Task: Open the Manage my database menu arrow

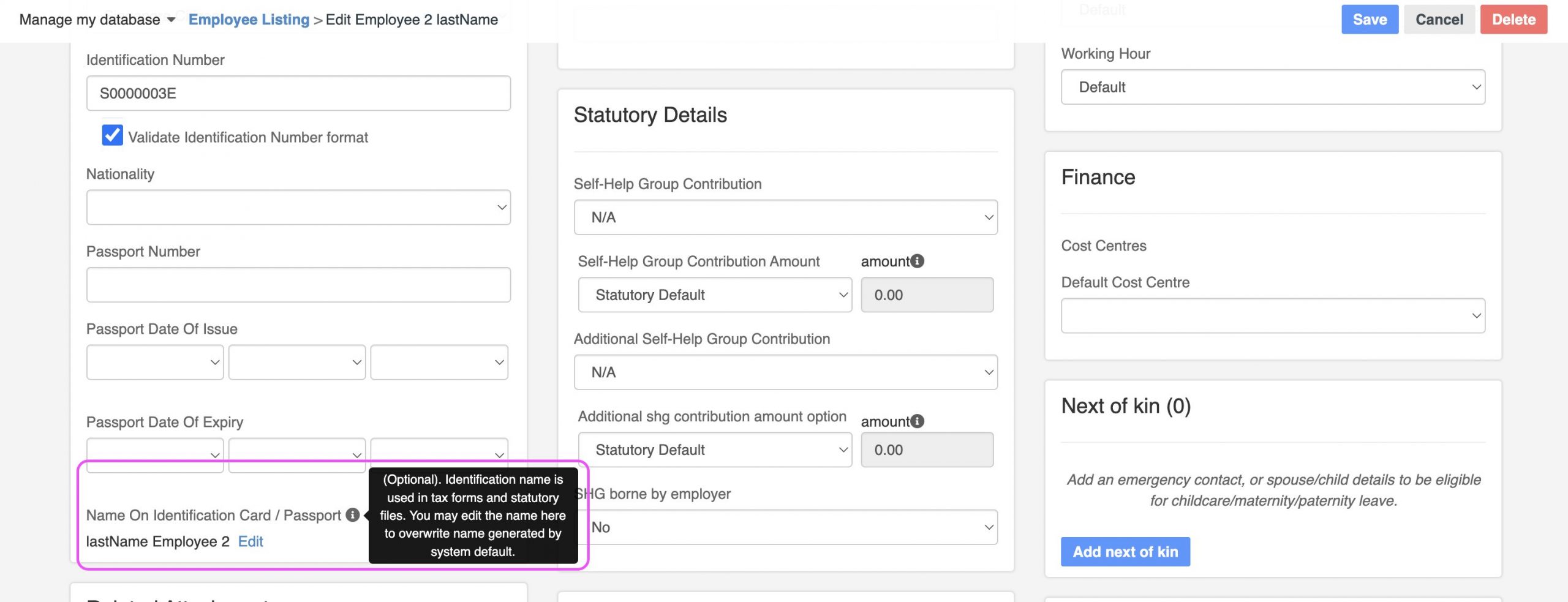Action: click(x=171, y=20)
